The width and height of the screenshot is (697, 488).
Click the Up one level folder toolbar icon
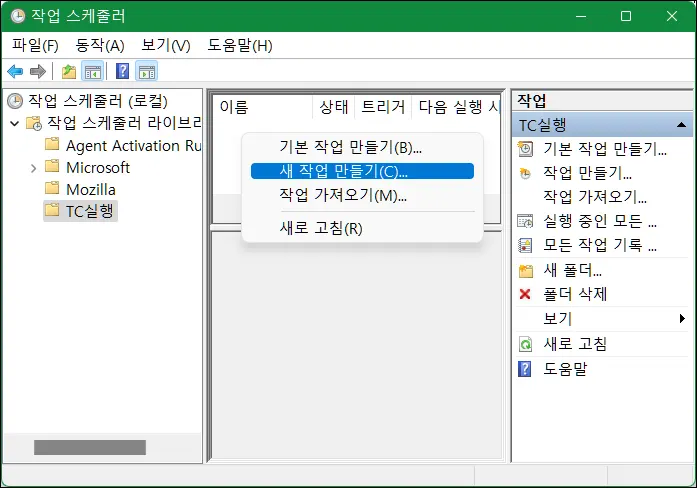coord(69,71)
